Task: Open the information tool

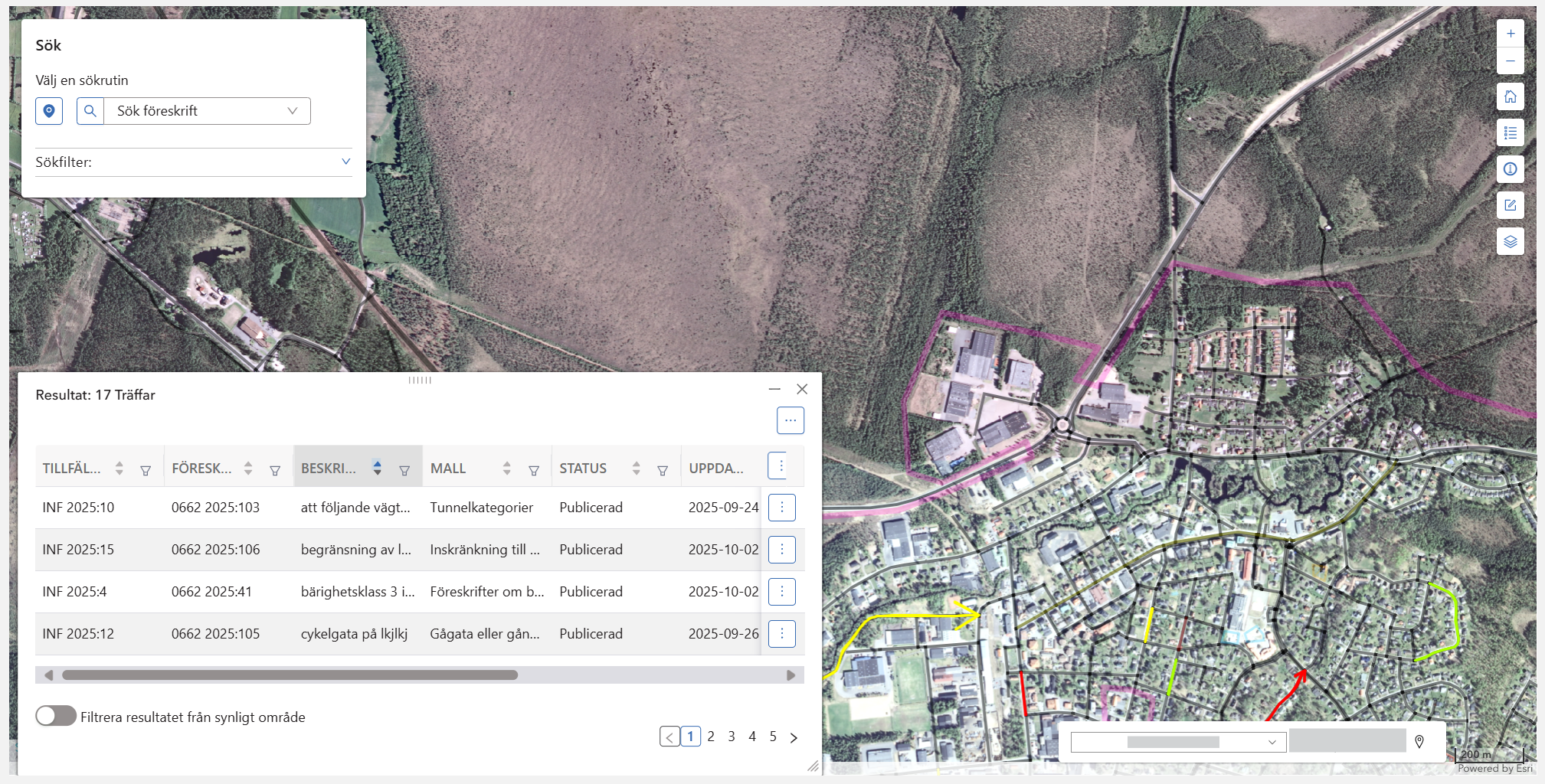Action: [1510, 169]
